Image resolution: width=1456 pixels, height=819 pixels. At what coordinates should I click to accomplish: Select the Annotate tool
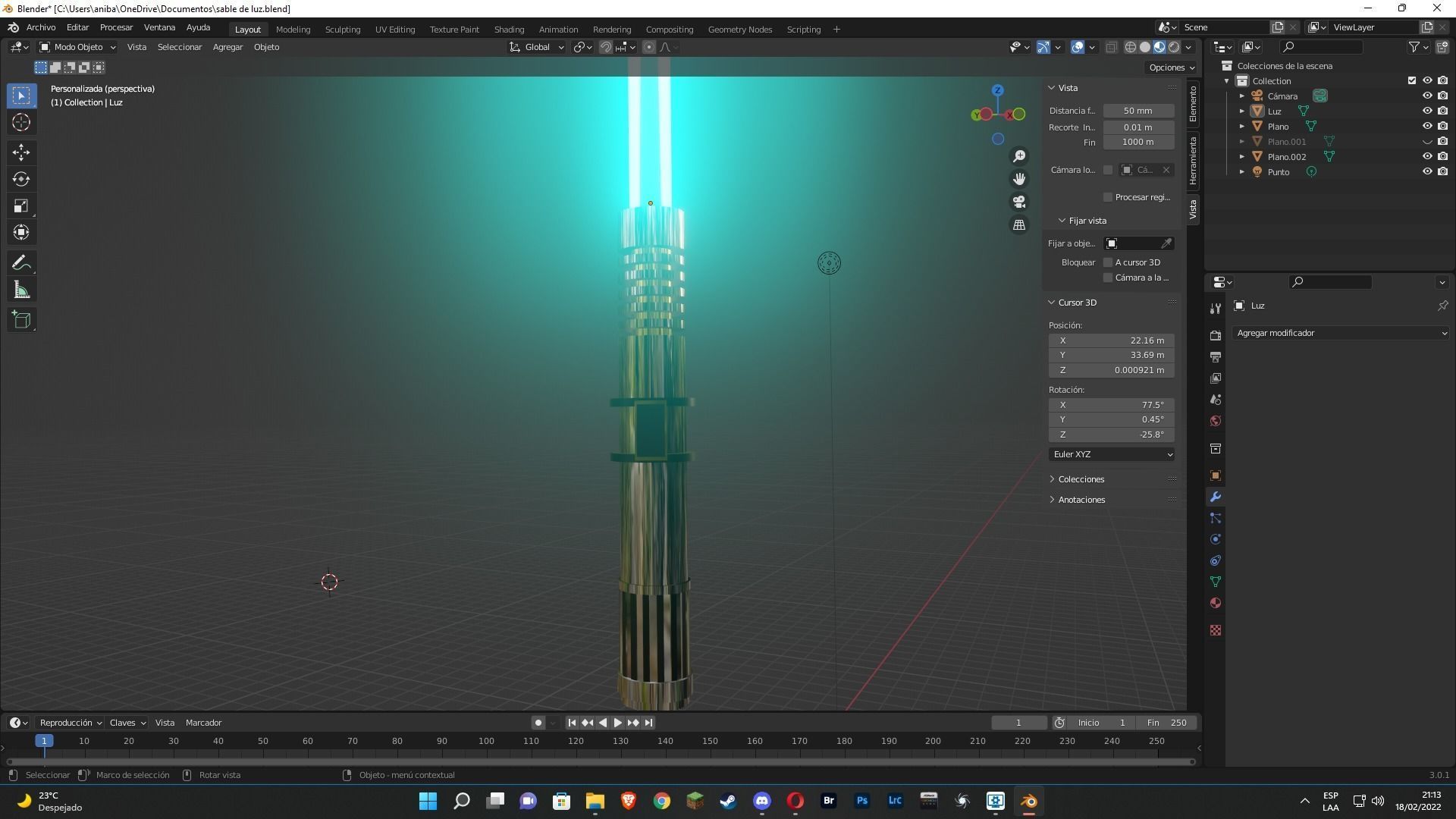(x=21, y=263)
